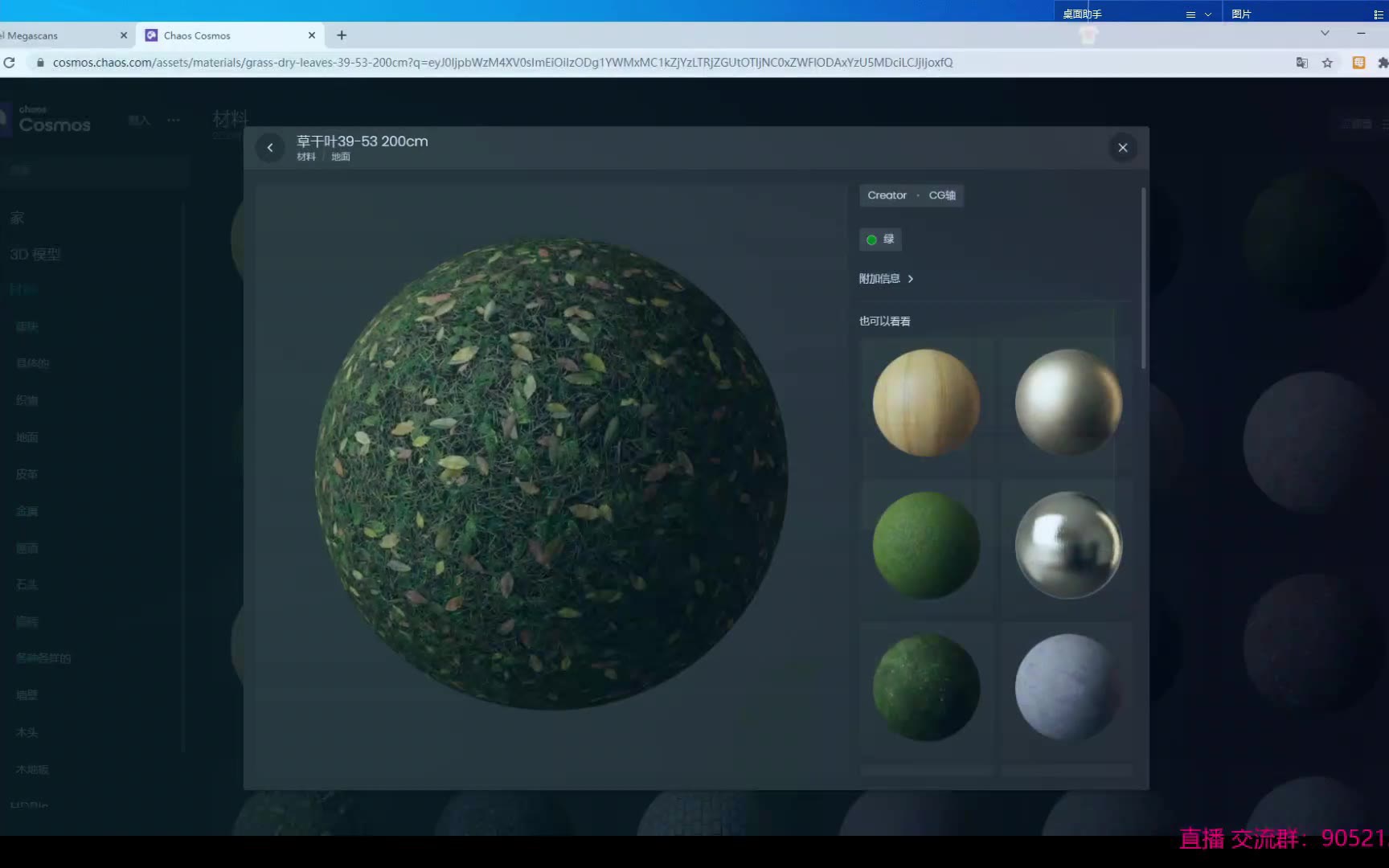Click the modal vertical scrollbar
The image size is (1389, 868).
1143,278
